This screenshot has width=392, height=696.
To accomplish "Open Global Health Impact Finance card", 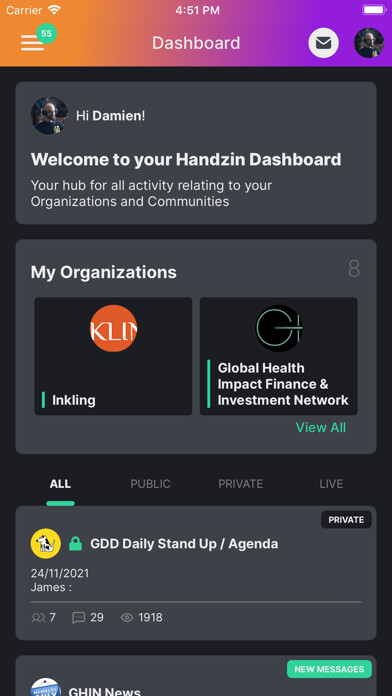I will 279,356.
